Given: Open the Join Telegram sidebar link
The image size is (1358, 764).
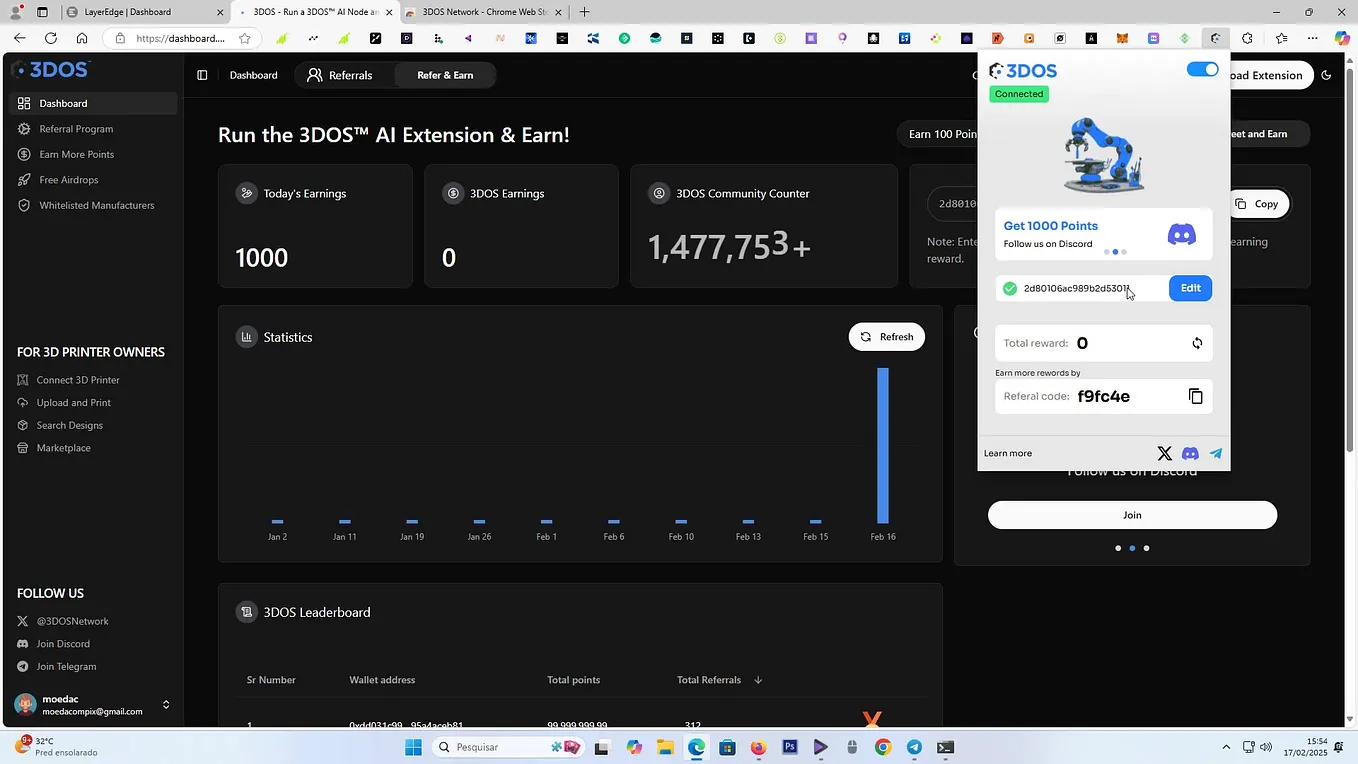Looking at the screenshot, I should point(67,667).
